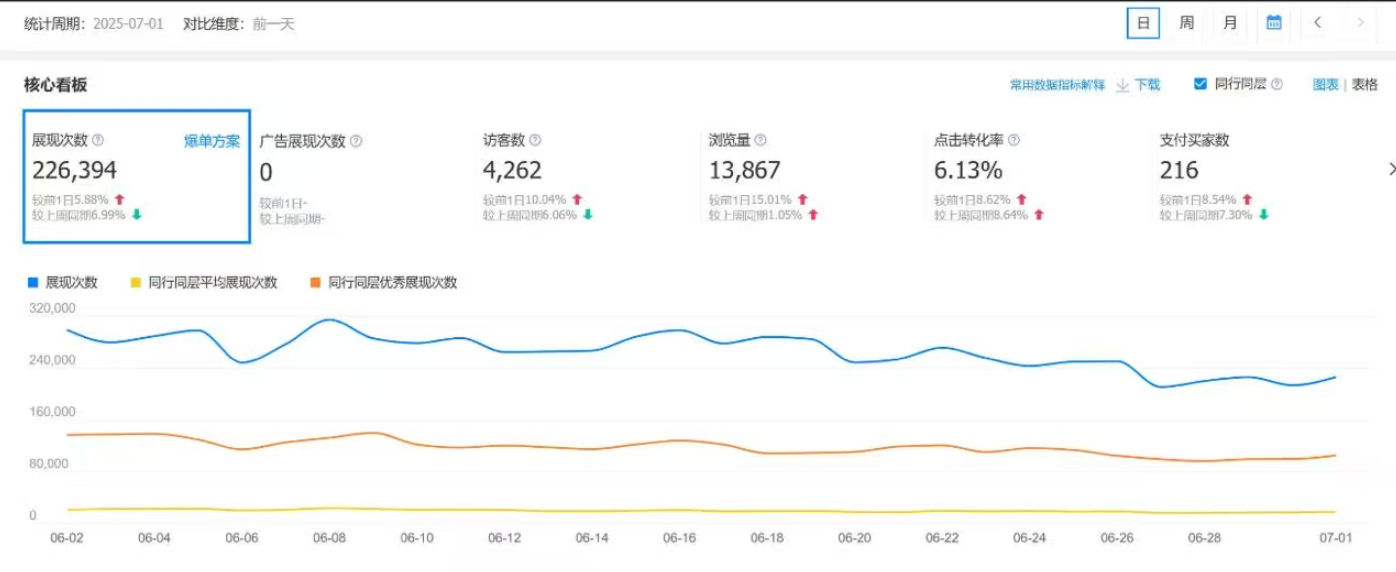
Task: Go to previous period with left chevron
Action: pos(1318,23)
